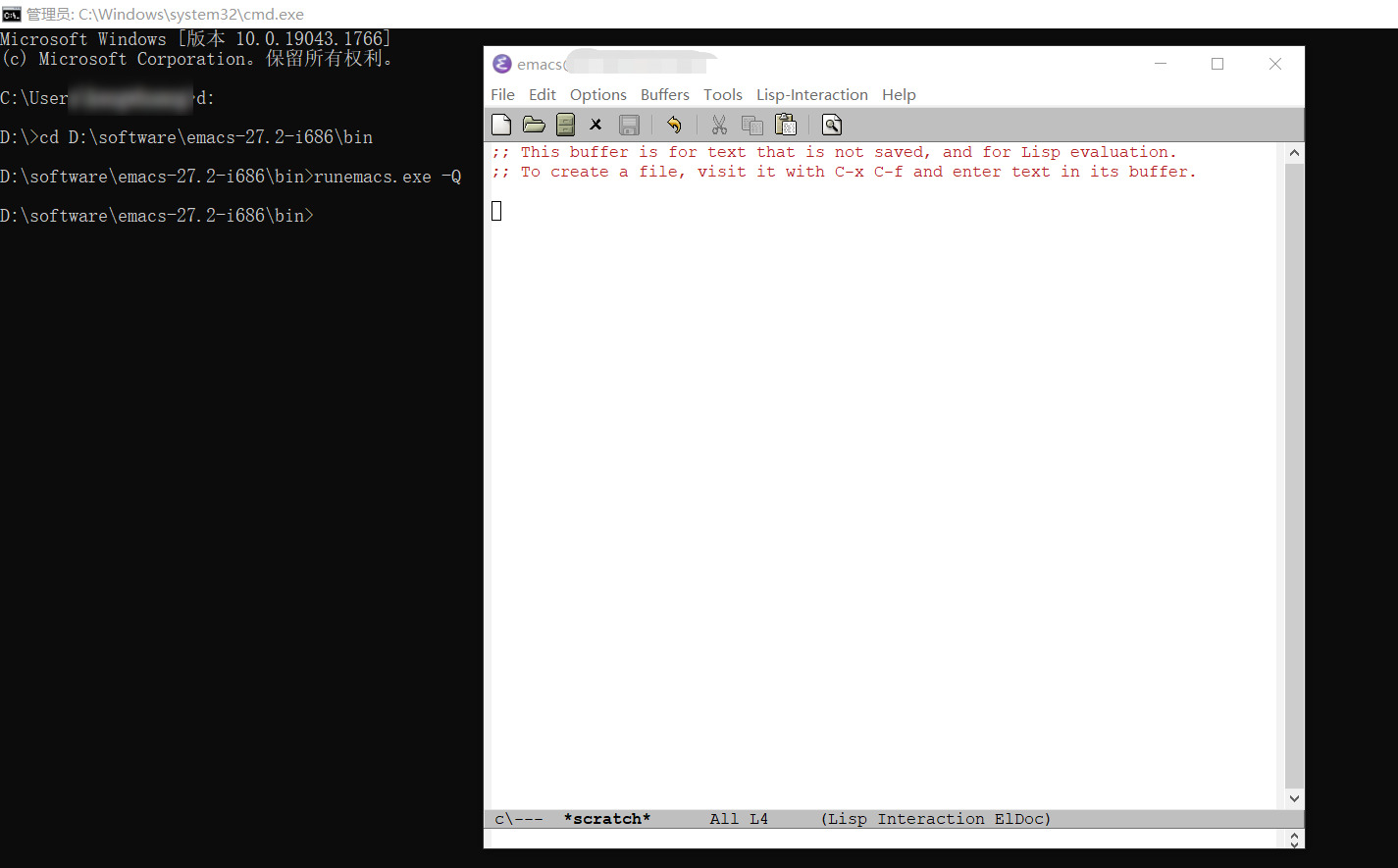Cut selection using the scissors icon

click(x=719, y=125)
